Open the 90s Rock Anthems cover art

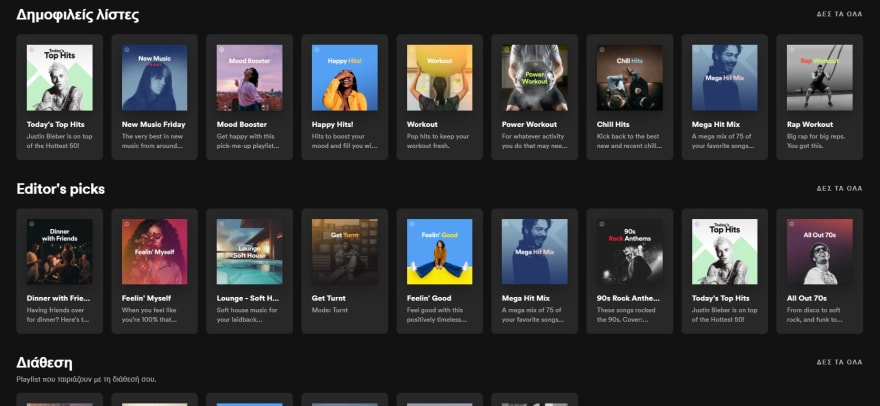(630, 252)
